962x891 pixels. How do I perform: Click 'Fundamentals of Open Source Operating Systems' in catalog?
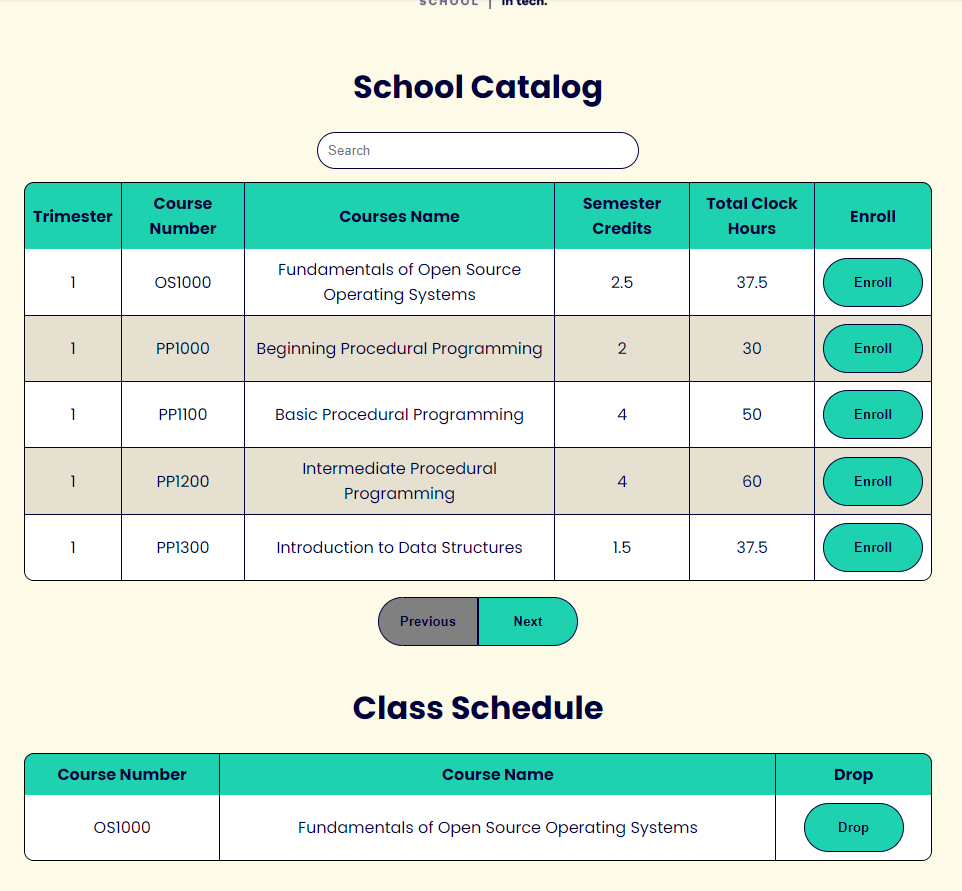(x=399, y=282)
